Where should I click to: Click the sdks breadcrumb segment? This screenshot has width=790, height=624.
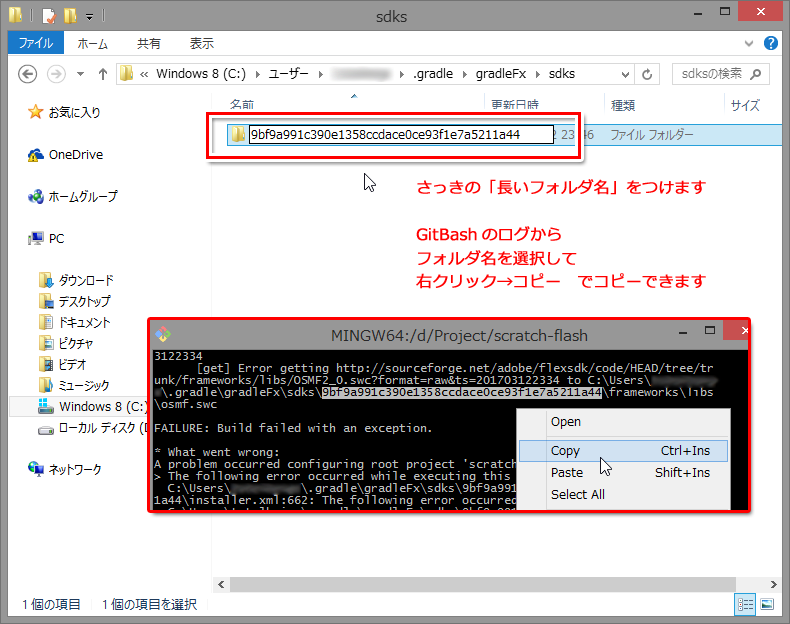[562, 74]
